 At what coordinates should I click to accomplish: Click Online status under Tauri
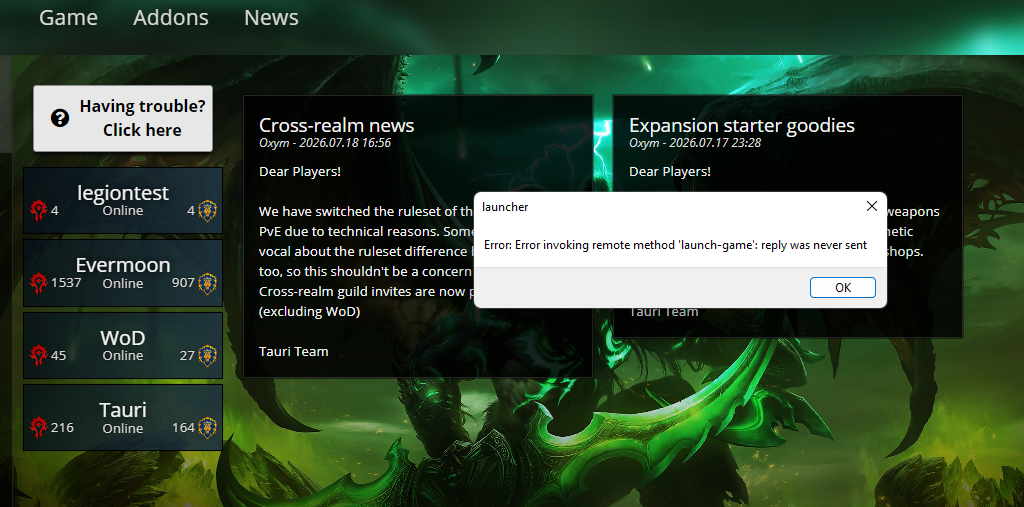(x=123, y=429)
